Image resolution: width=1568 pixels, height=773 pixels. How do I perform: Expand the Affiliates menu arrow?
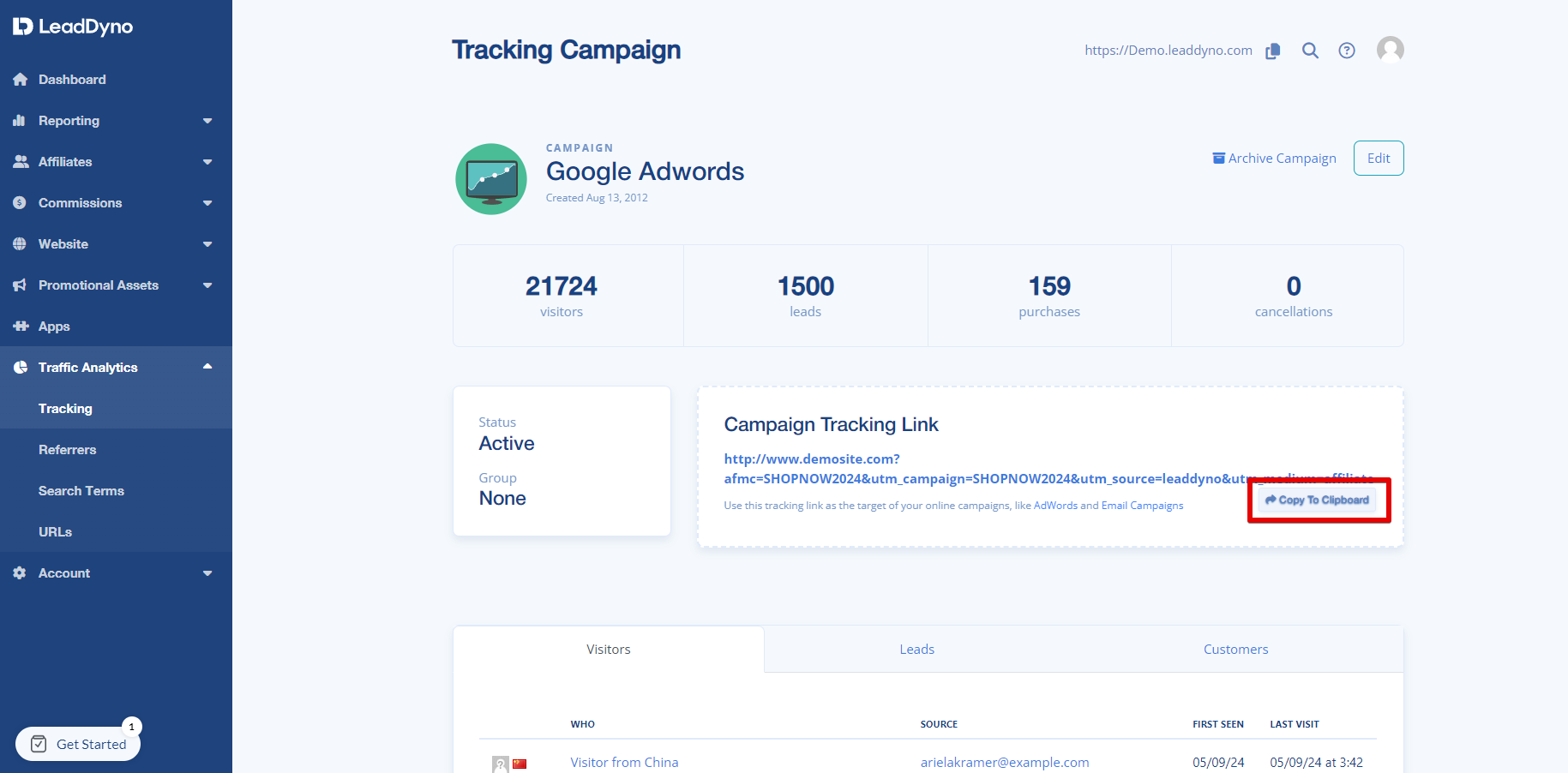207,162
